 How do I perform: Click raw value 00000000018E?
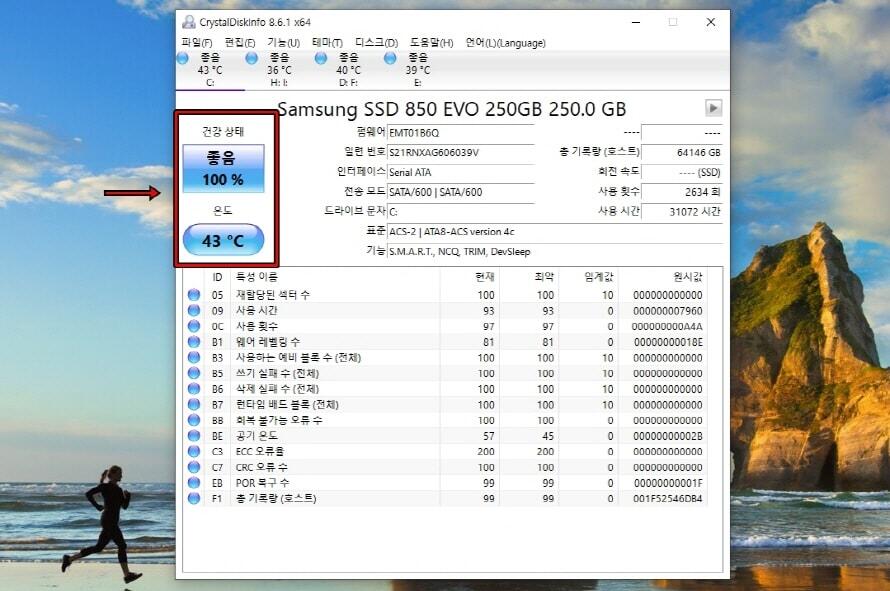click(668, 342)
